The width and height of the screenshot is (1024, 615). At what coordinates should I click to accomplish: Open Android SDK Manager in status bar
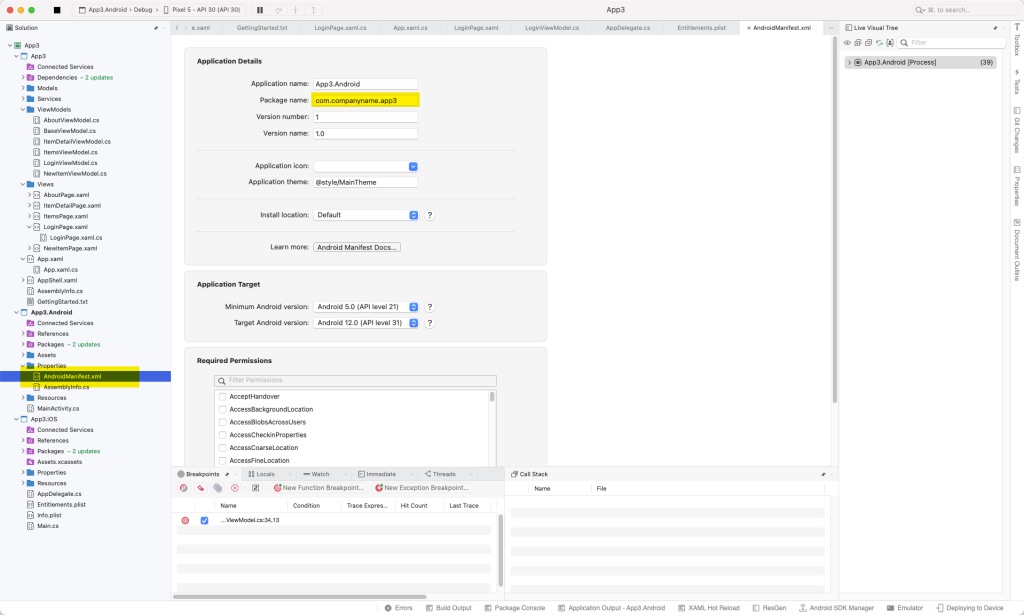pyautogui.click(x=838, y=607)
